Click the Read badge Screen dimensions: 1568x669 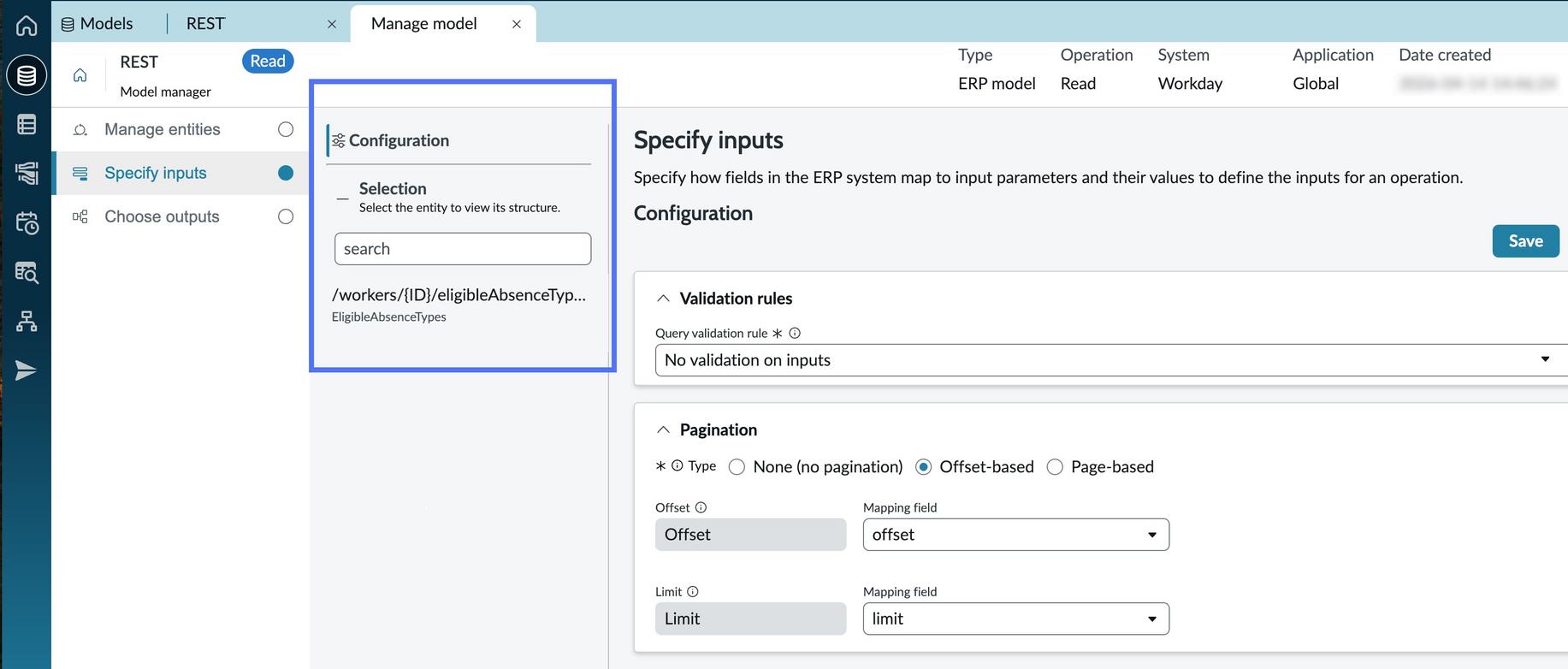tap(268, 62)
